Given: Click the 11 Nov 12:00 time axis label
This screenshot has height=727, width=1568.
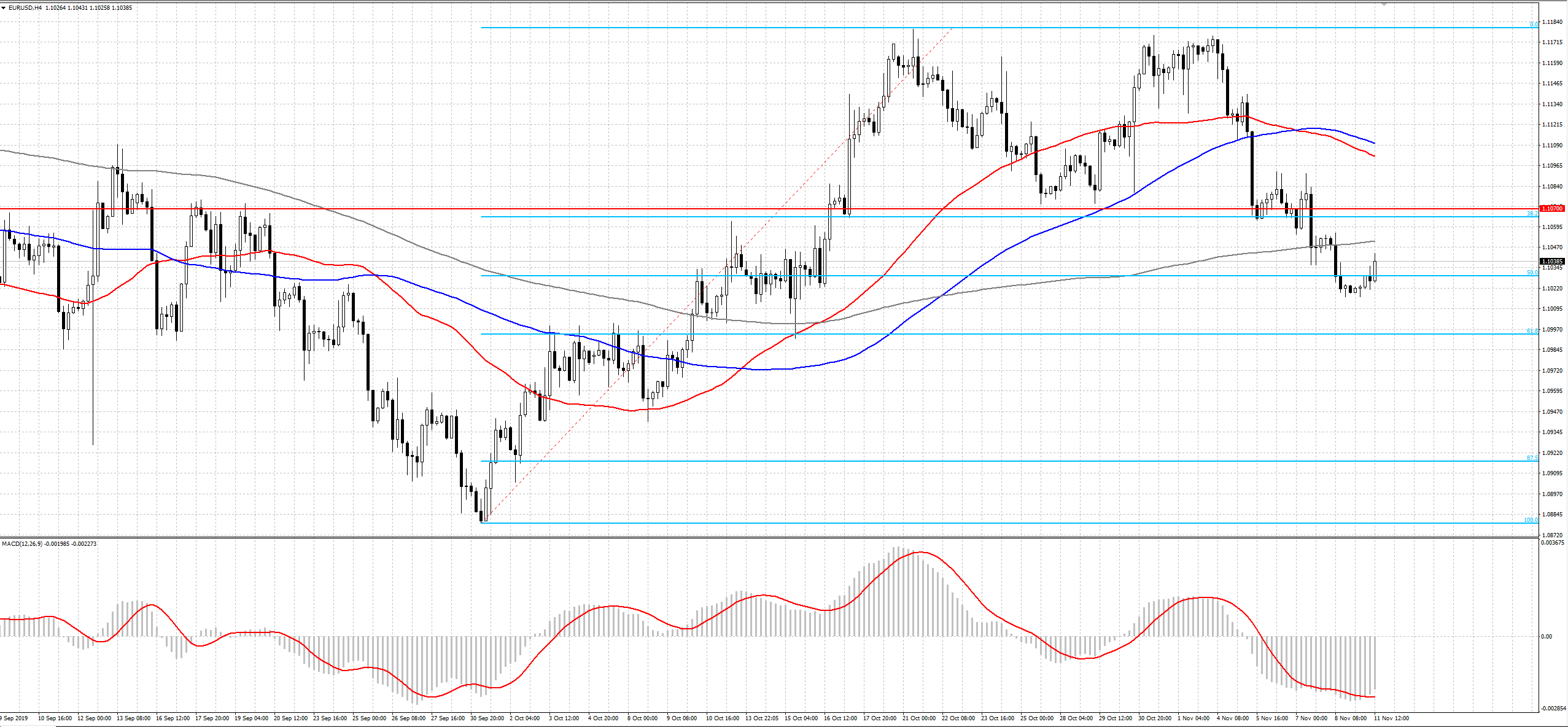Looking at the screenshot, I should tap(1391, 718).
